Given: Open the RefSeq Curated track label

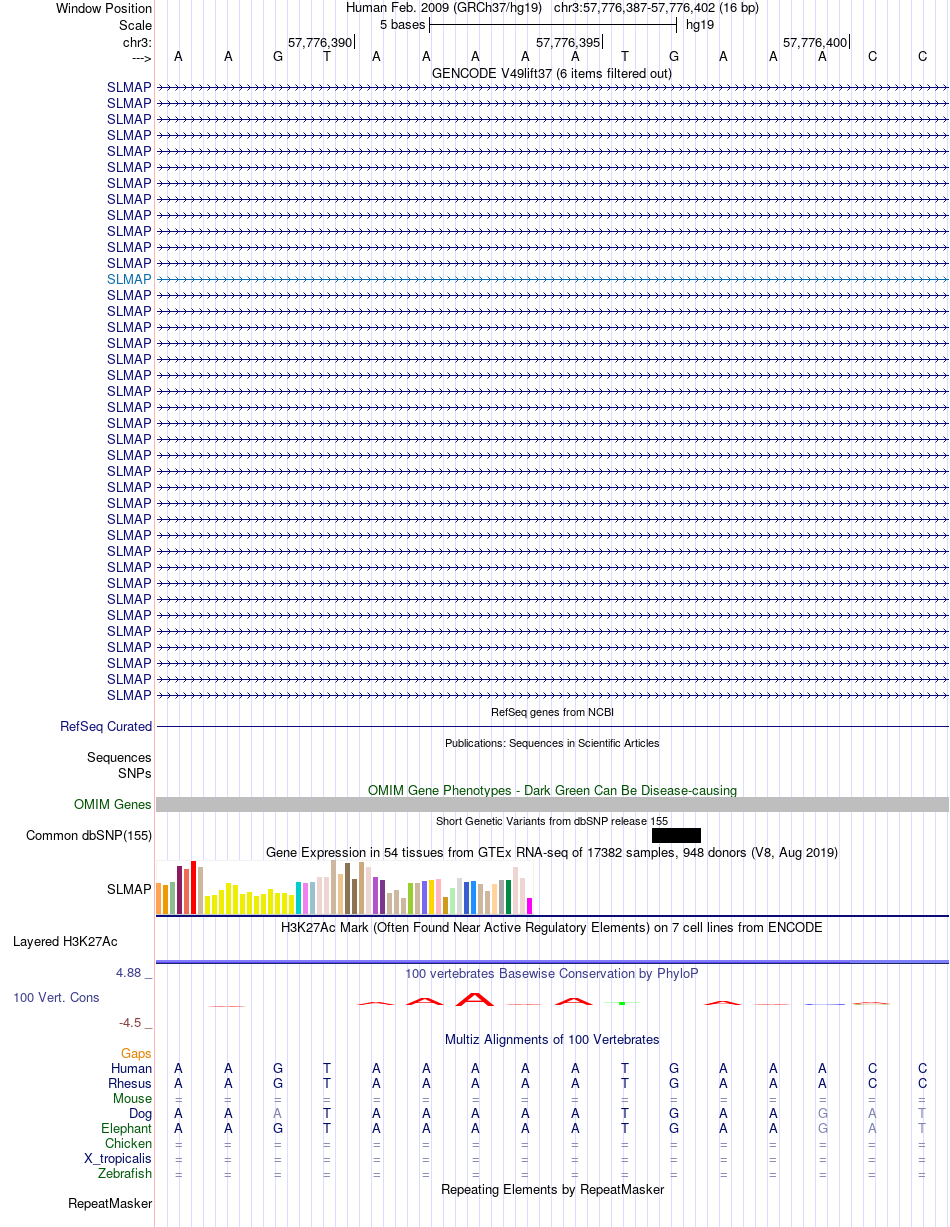Looking at the screenshot, I should pyautogui.click(x=106, y=727).
